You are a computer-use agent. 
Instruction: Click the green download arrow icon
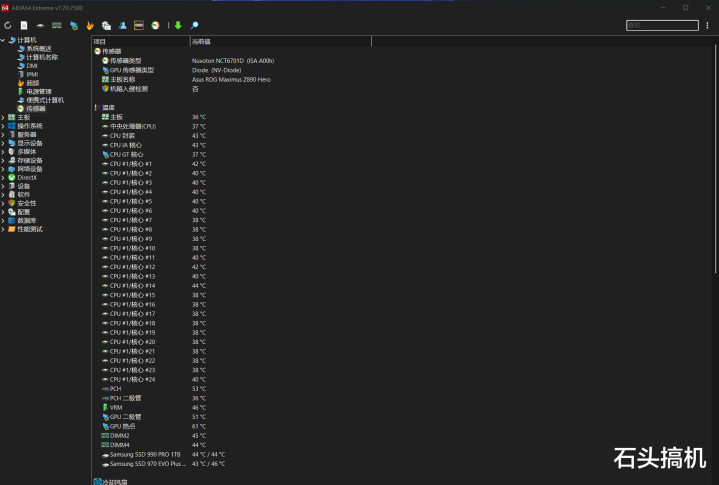tap(178, 26)
